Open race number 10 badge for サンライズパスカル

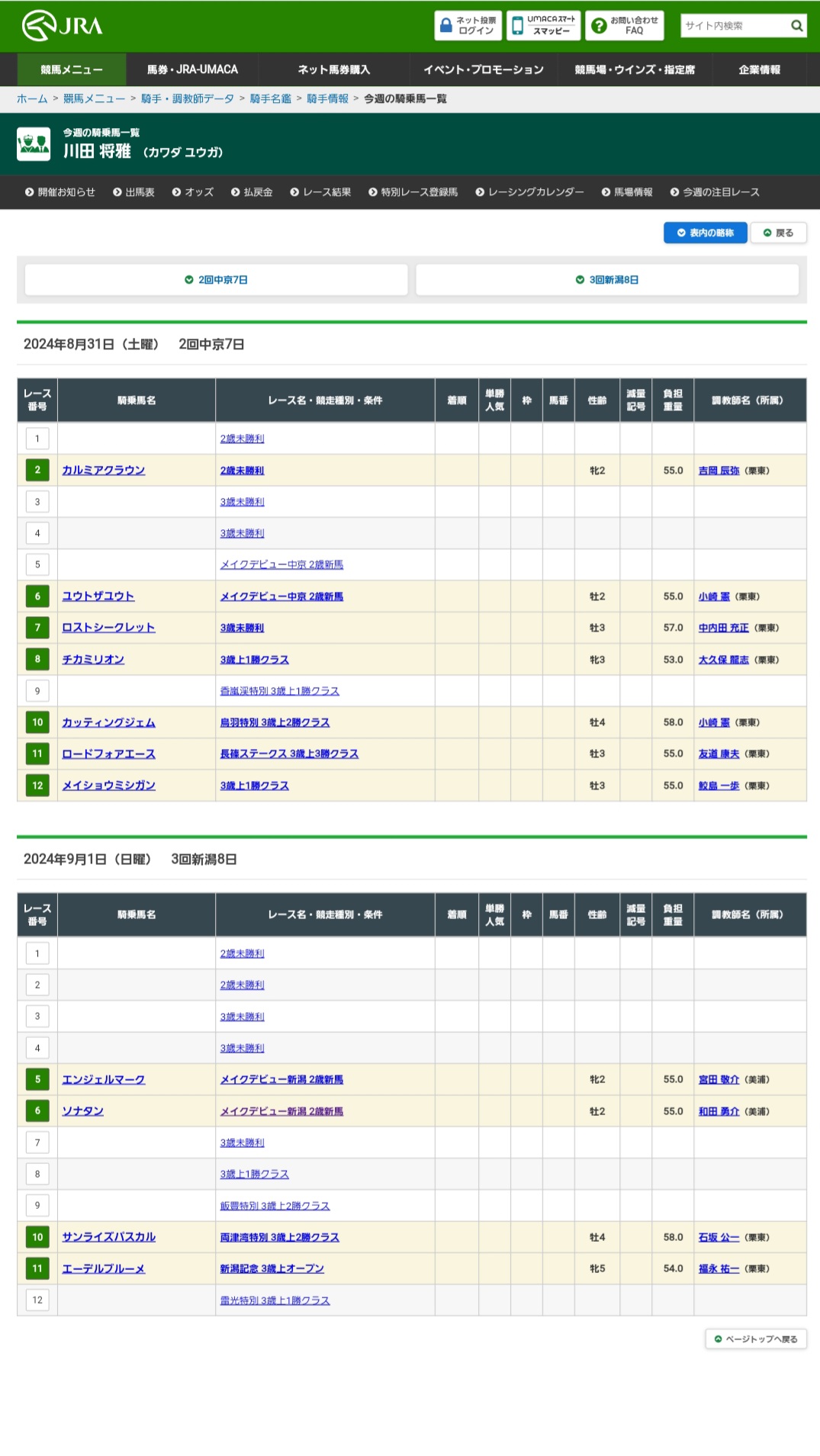coord(37,1237)
